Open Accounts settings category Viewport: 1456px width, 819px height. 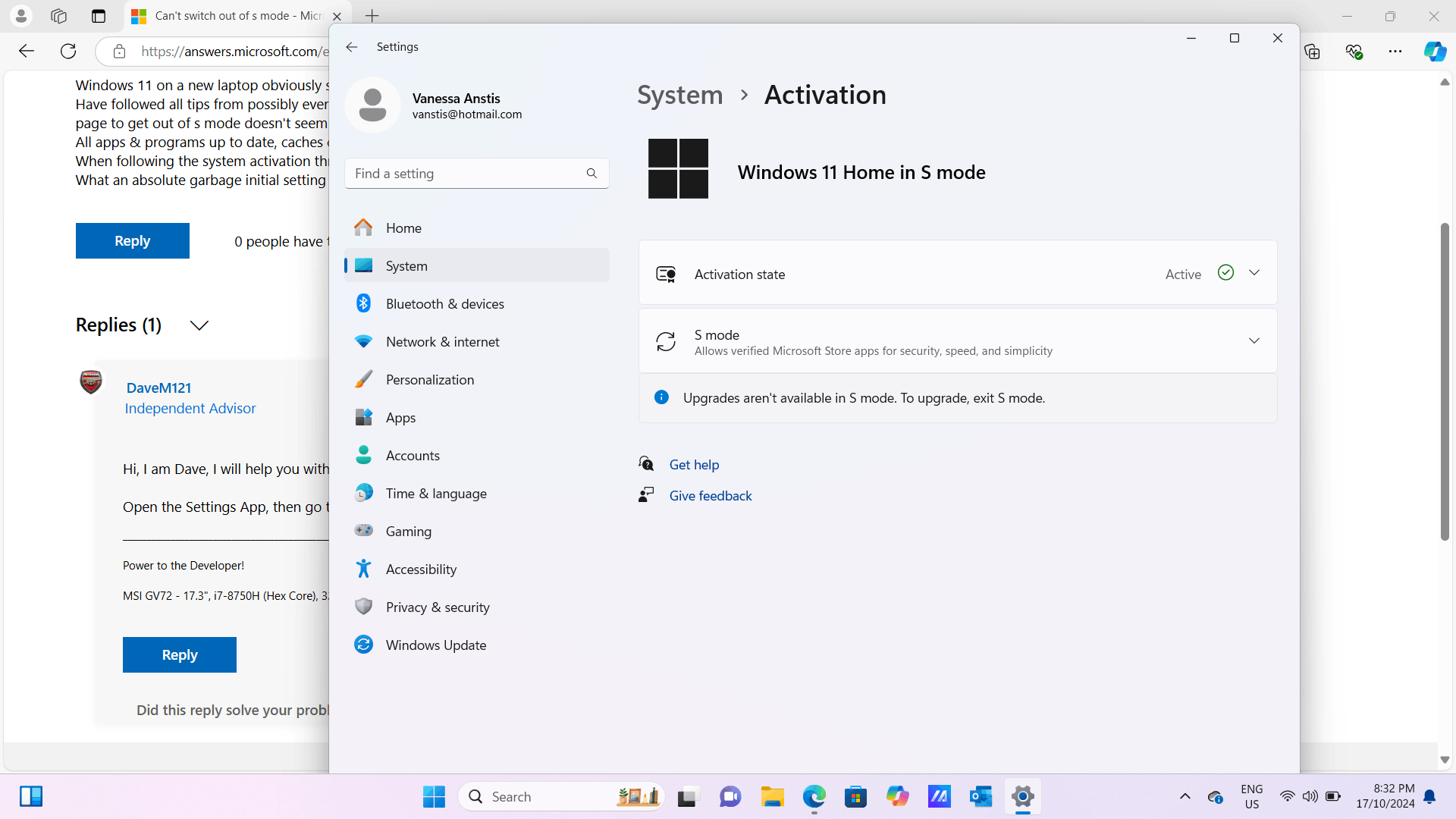pos(477,455)
